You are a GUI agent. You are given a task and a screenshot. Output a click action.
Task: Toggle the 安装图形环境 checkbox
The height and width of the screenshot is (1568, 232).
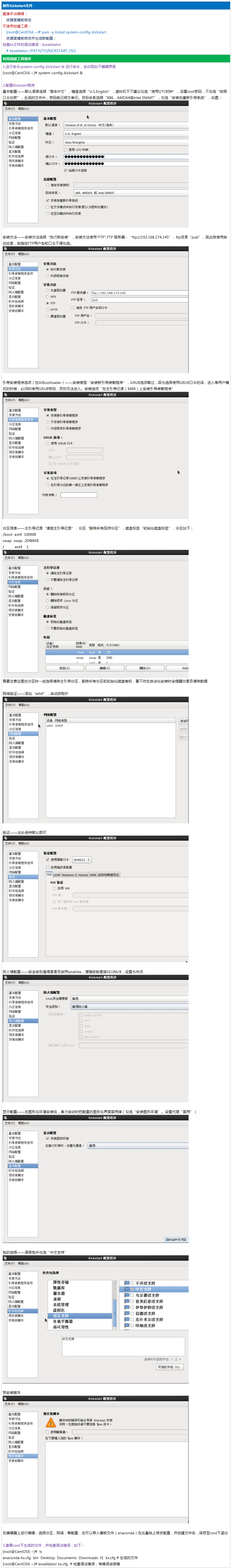[x=47, y=1138]
